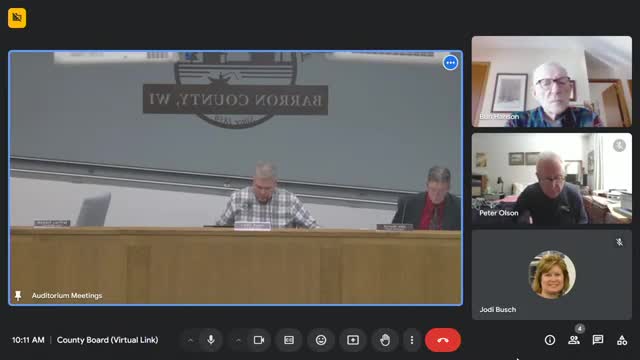Select Peter Olson's video tile

[552, 178]
